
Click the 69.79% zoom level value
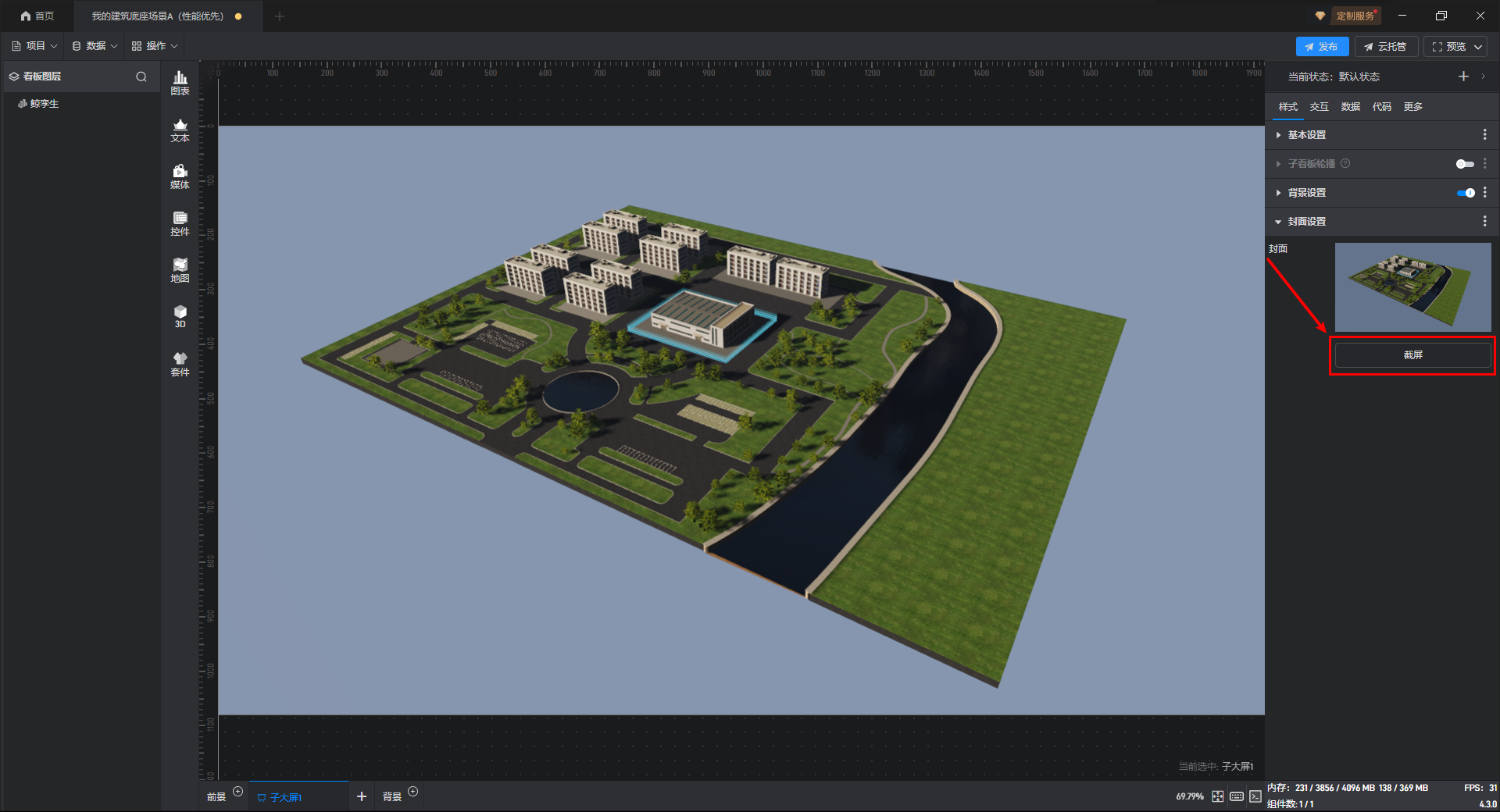tap(1190, 796)
